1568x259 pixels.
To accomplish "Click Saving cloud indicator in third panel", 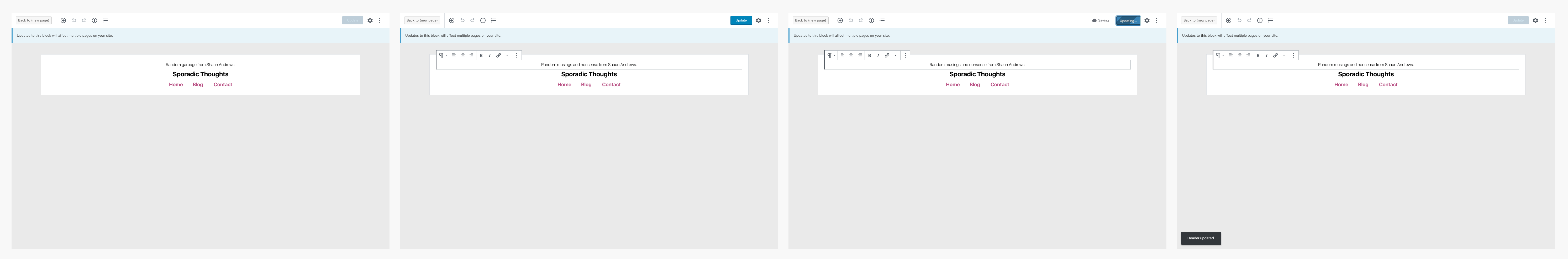I will click(x=1101, y=21).
